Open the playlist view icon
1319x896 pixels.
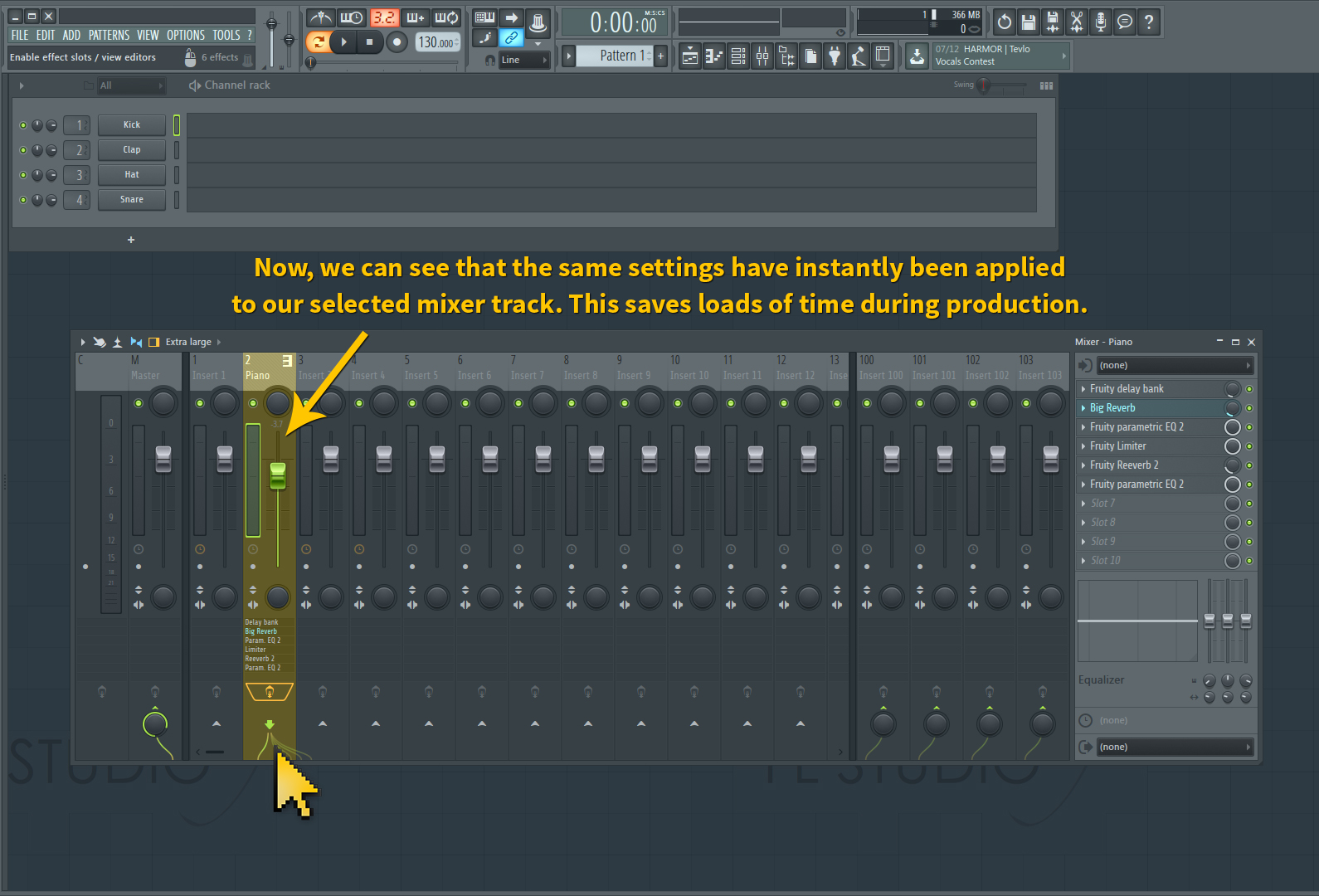pyautogui.click(x=690, y=56)
